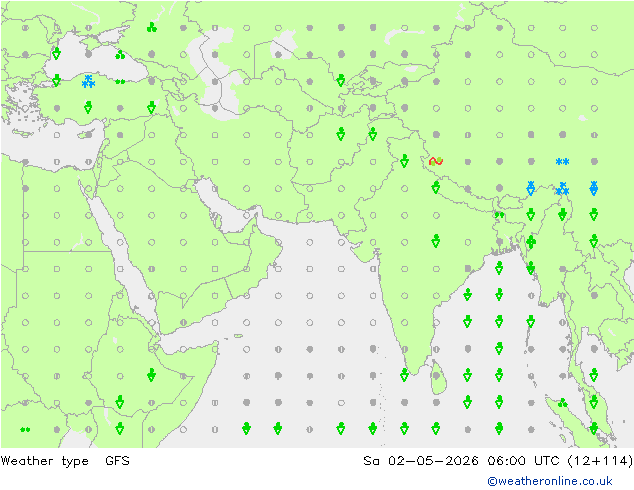Select the blue double-asterisk snow symbol over Tibet
The width and height of the screenshot is (634, 490).
pyautogui.click(x=562, y=162)
